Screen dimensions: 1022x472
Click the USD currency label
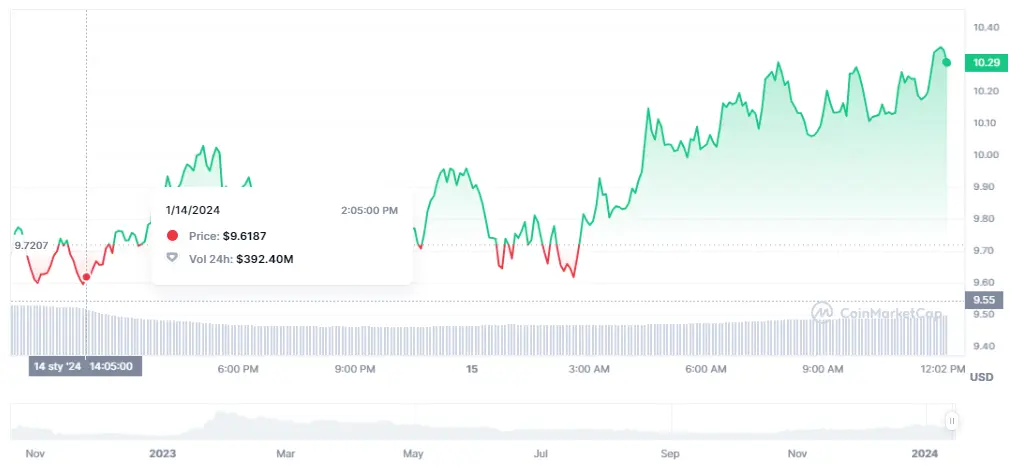point(982,377)
